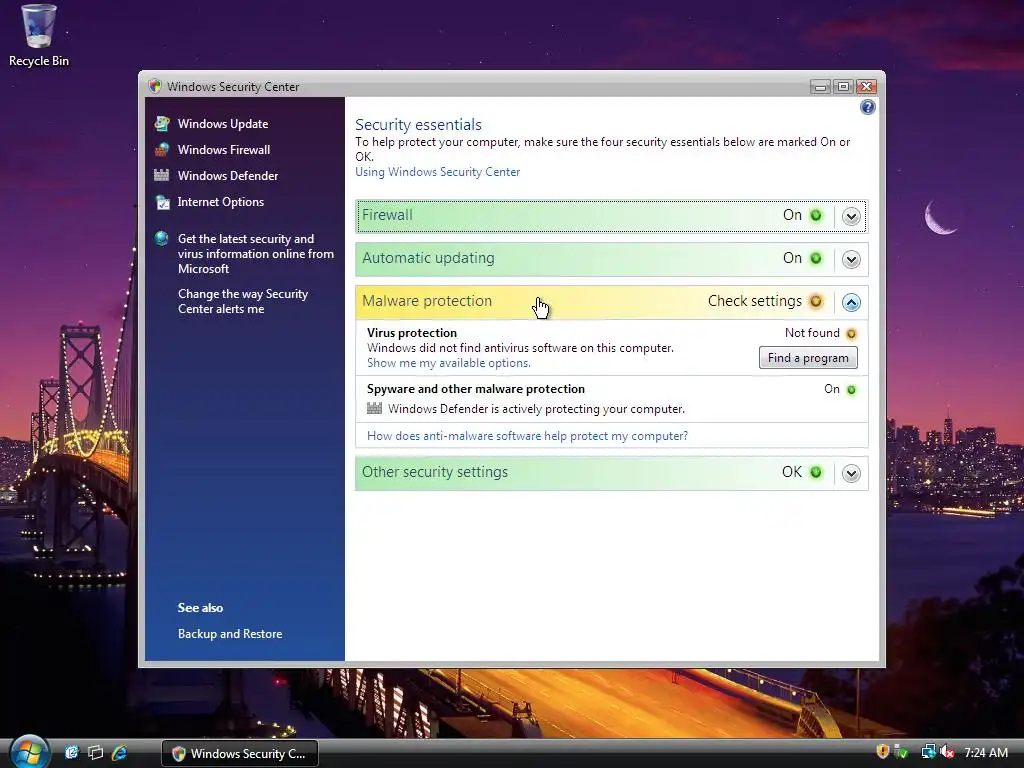Open Show me my available options link
The width and height of the screenshot is (1024, 768).
click(x=449, y=363)
